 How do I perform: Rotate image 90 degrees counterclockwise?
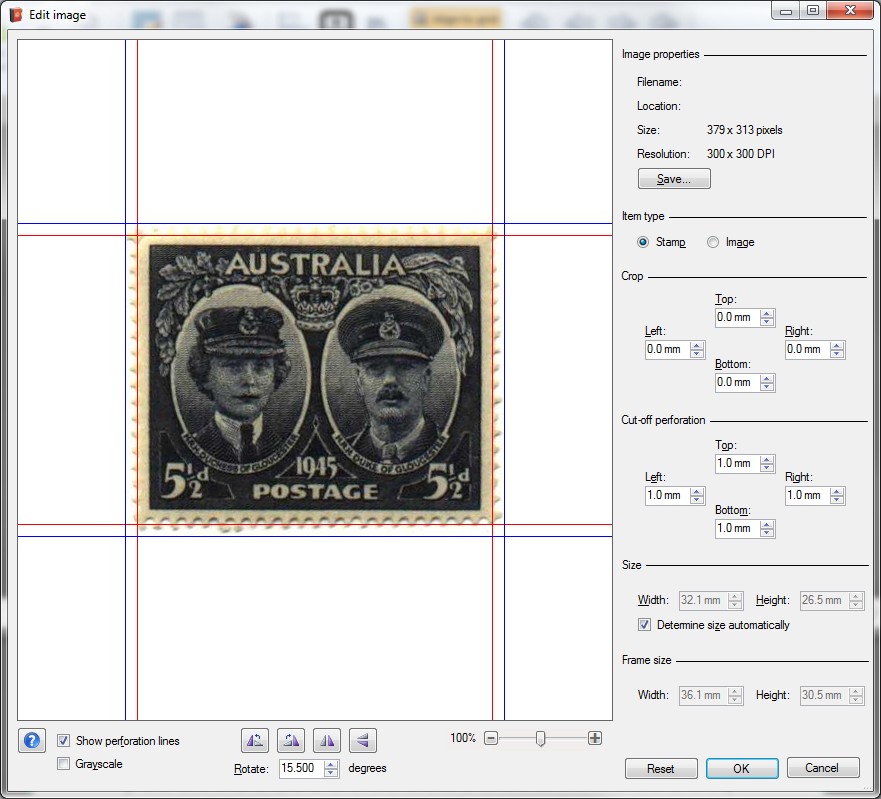click(255, 740)
